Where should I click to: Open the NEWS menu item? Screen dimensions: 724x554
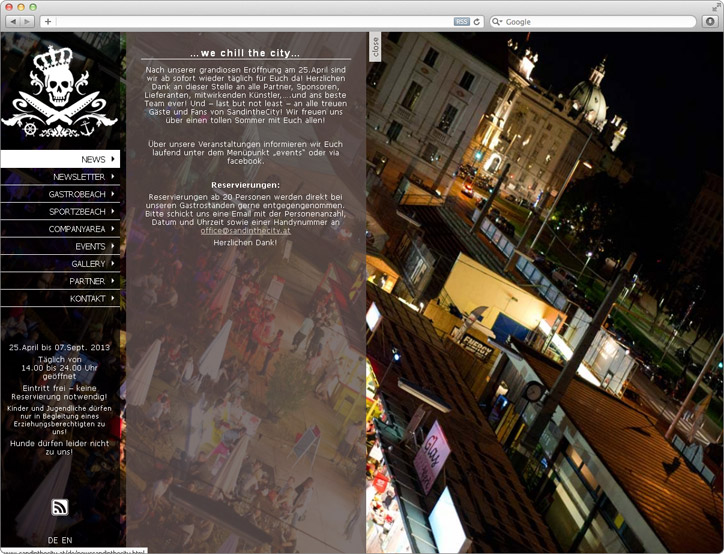(60, 159)
